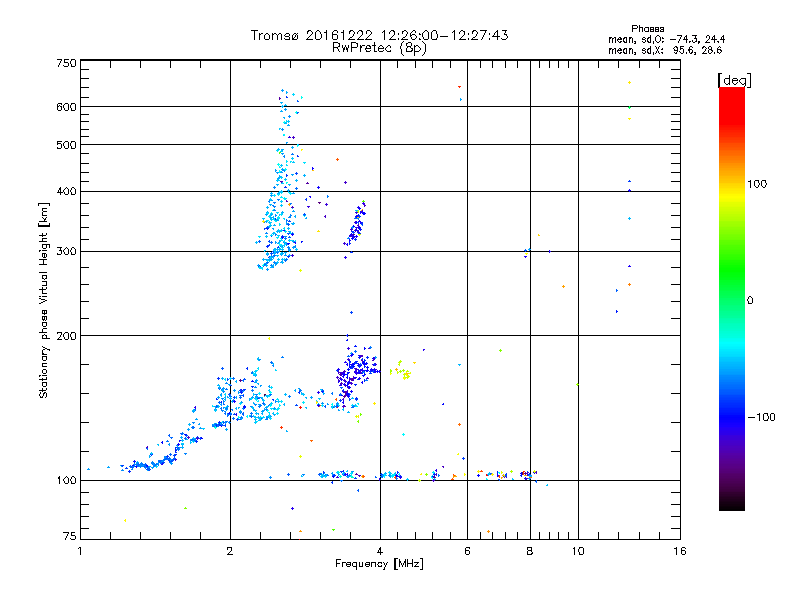Click the y-axis tick label '500'
This screenshot has height=600, width=800.
(66, 145)
